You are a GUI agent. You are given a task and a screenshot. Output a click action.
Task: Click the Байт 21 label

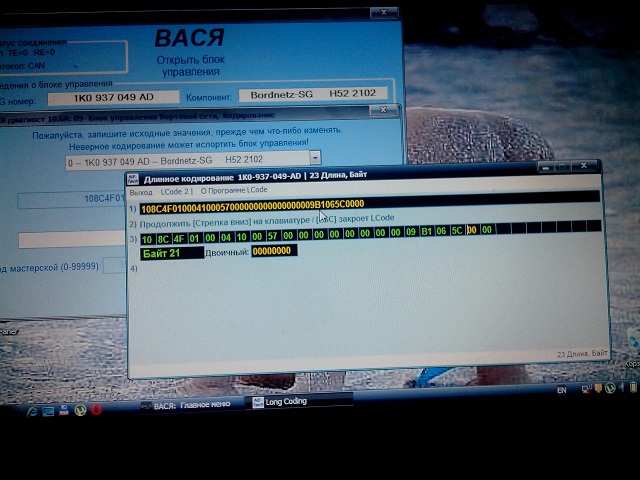[171, 253]
